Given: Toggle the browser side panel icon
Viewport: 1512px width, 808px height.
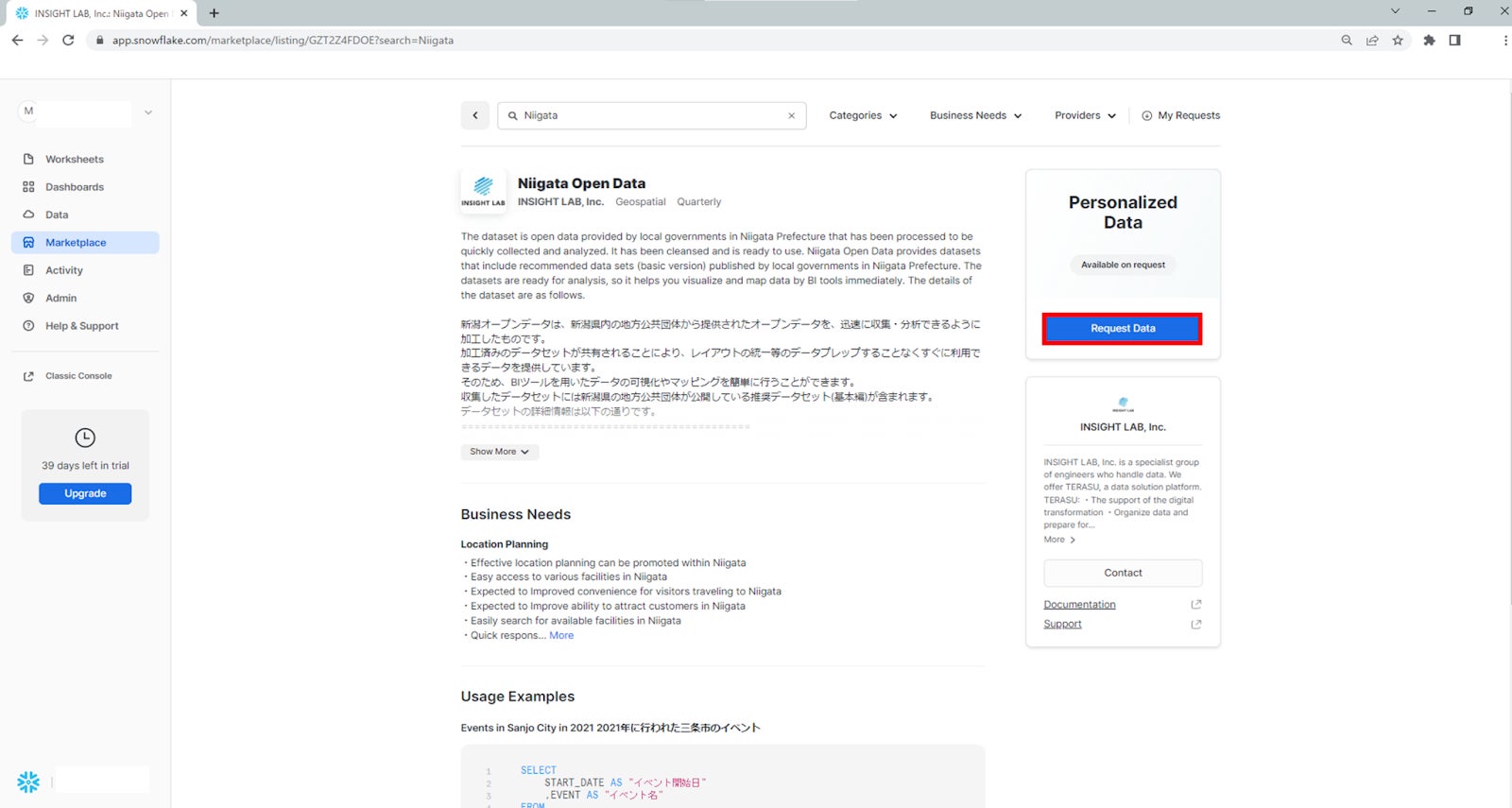Looking at the screenshot, I should pos(1454,40).
